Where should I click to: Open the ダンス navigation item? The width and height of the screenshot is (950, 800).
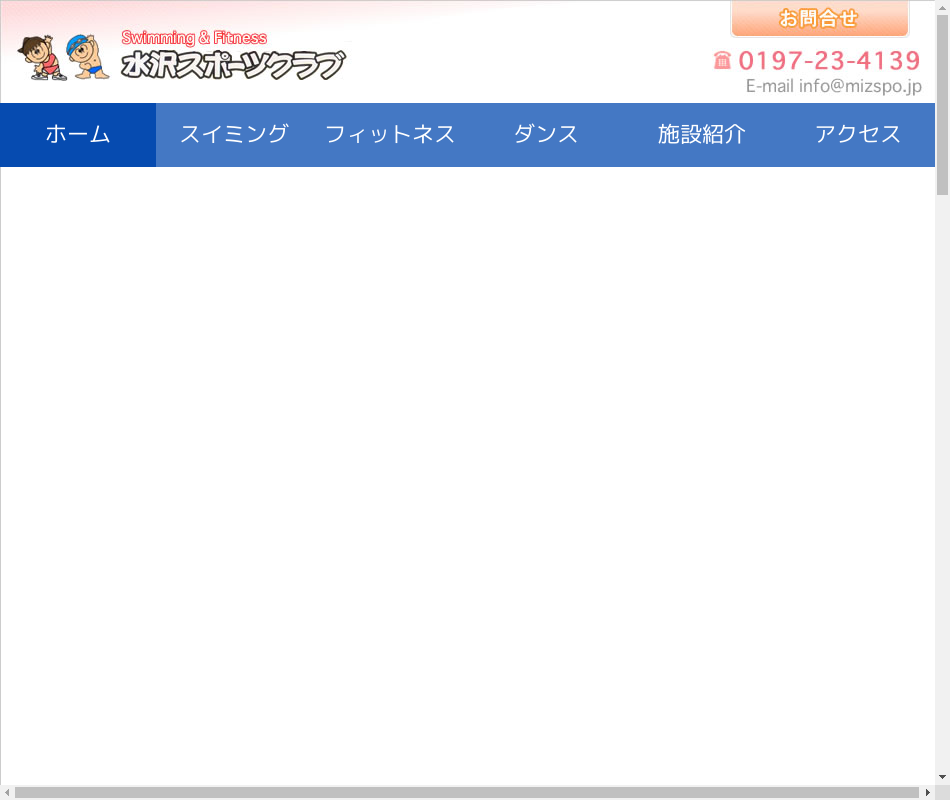546,135
